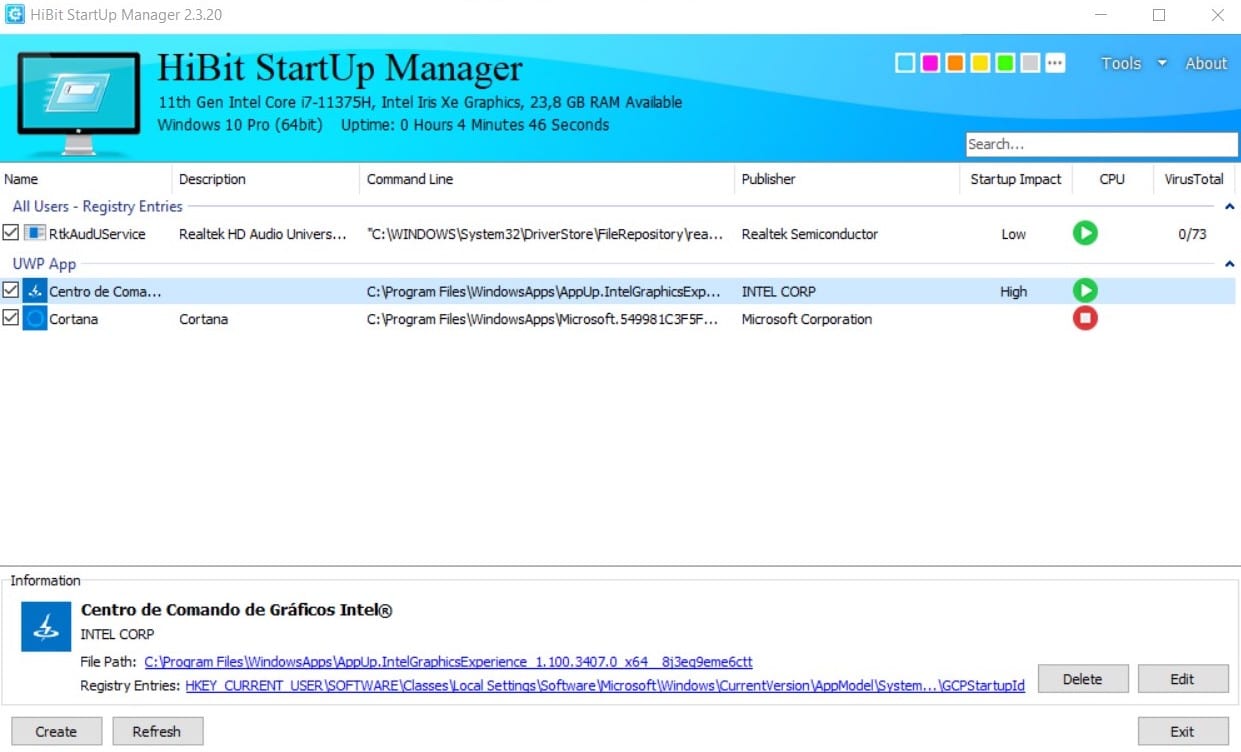This screenshot has width=1241, height=752.
Task: Uncheck the Cortana startup checkbox
Action: pos(10,319)
